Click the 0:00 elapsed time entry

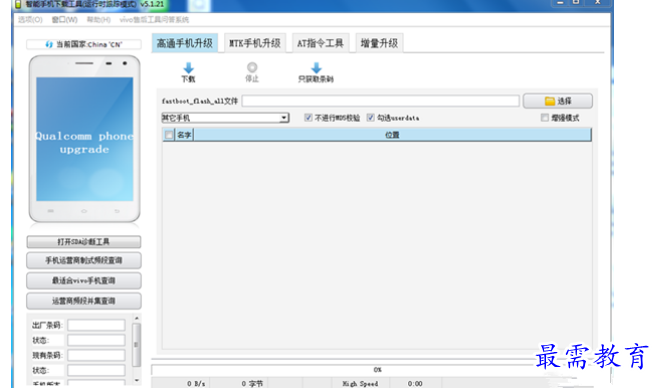(415, 383)
